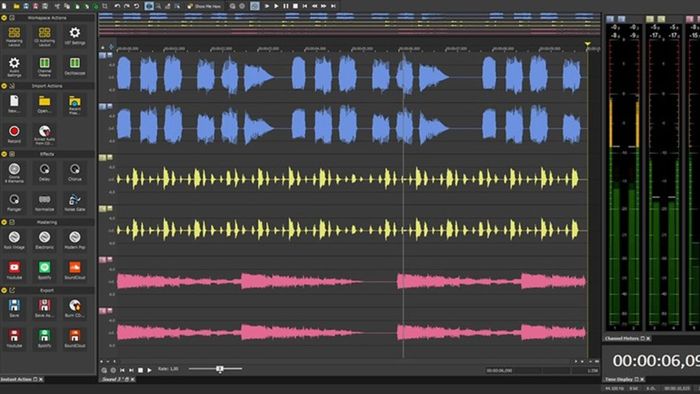Collapse the Export section
The width and height of the screenshot is (700, 394).
pyautogui.click(x=4, y=290)
